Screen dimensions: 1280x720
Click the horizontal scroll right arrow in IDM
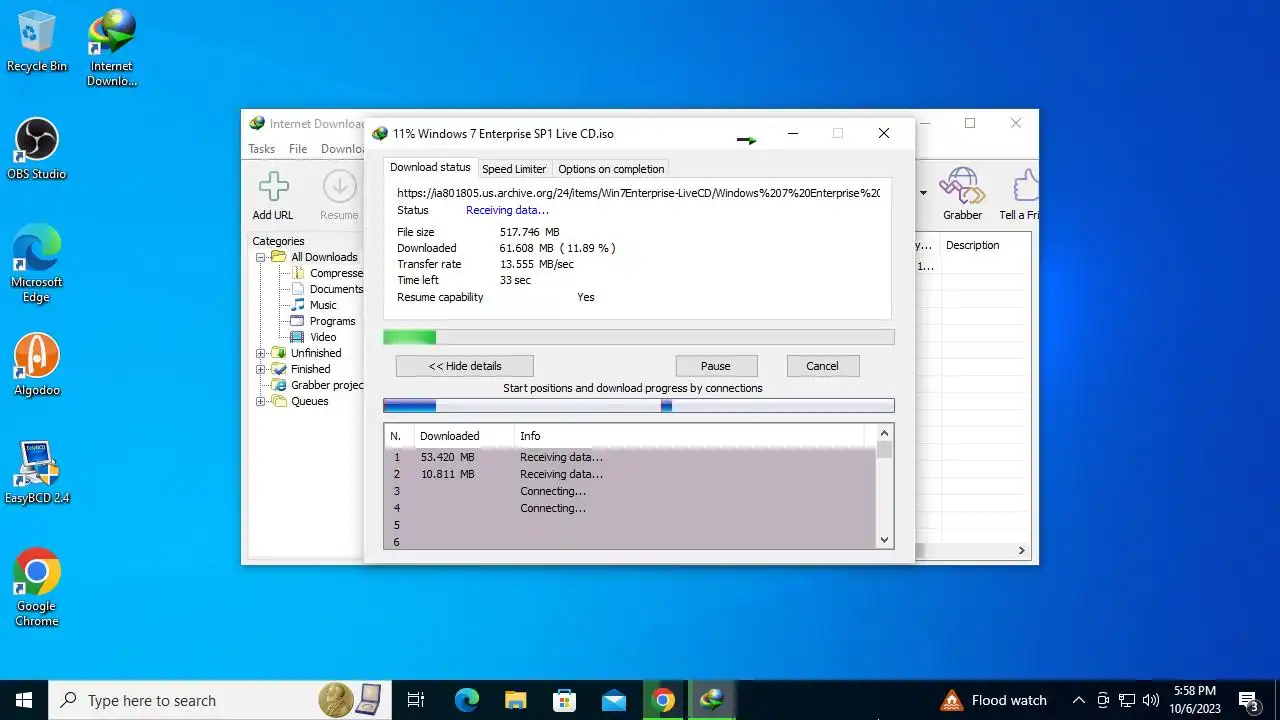click(x=1021, y=550)
